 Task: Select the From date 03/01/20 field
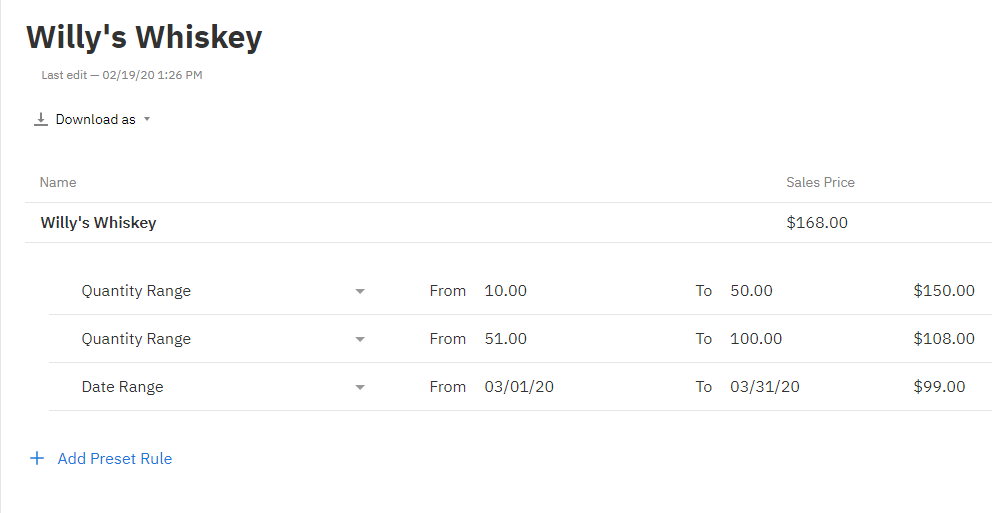coord(519,387)
